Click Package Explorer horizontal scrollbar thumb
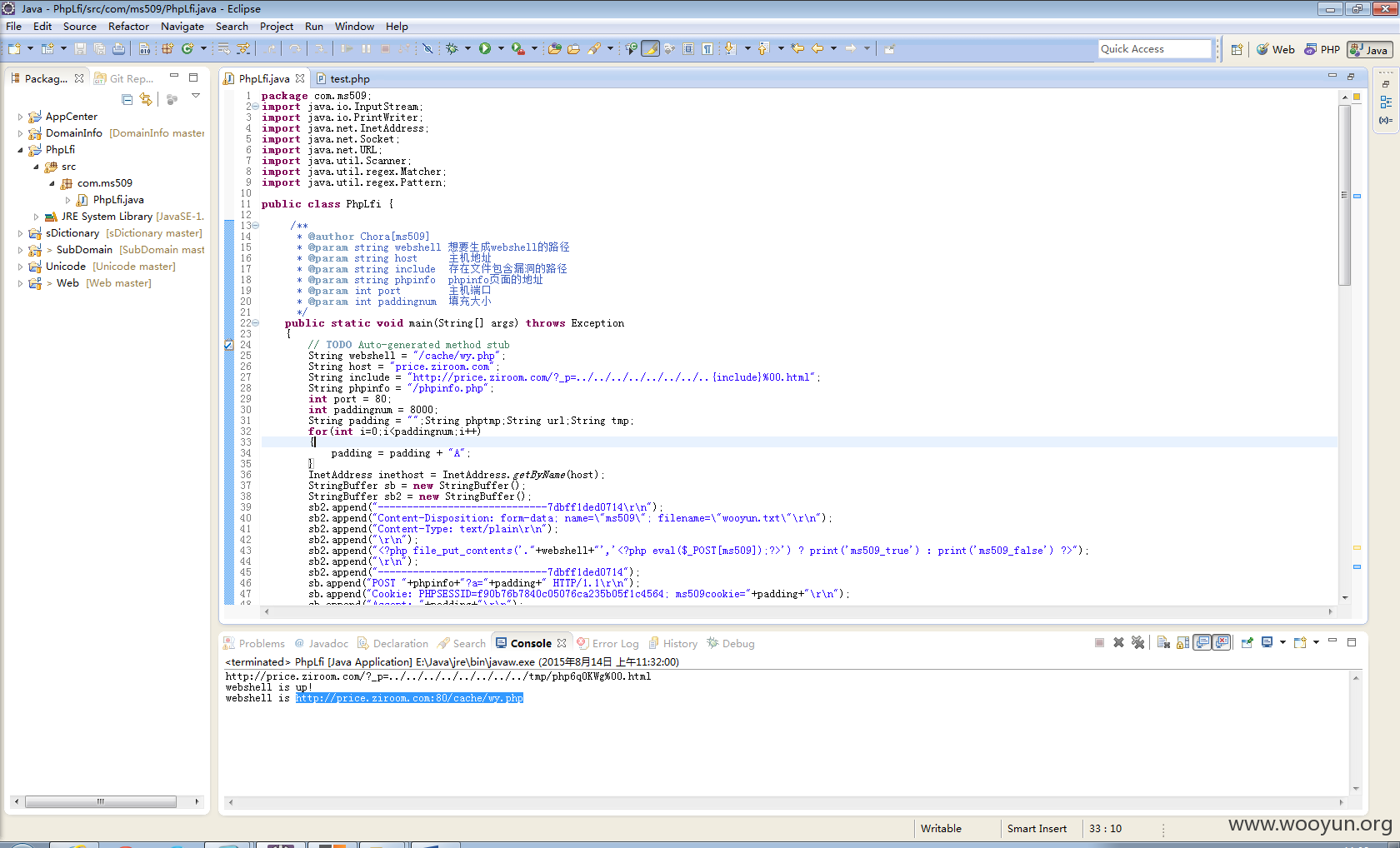The width and height of the screenshot is (1400, 848). pos(100,801)
